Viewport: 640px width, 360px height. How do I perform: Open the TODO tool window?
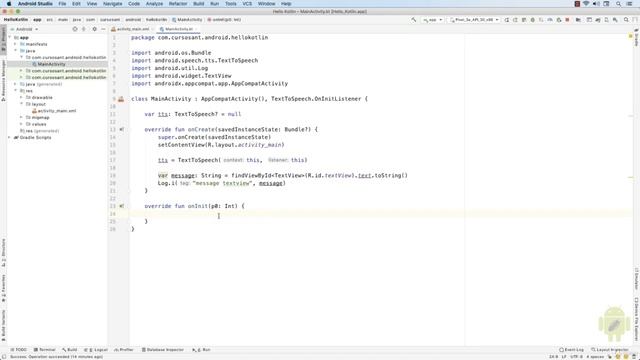[x=19, y=350]
